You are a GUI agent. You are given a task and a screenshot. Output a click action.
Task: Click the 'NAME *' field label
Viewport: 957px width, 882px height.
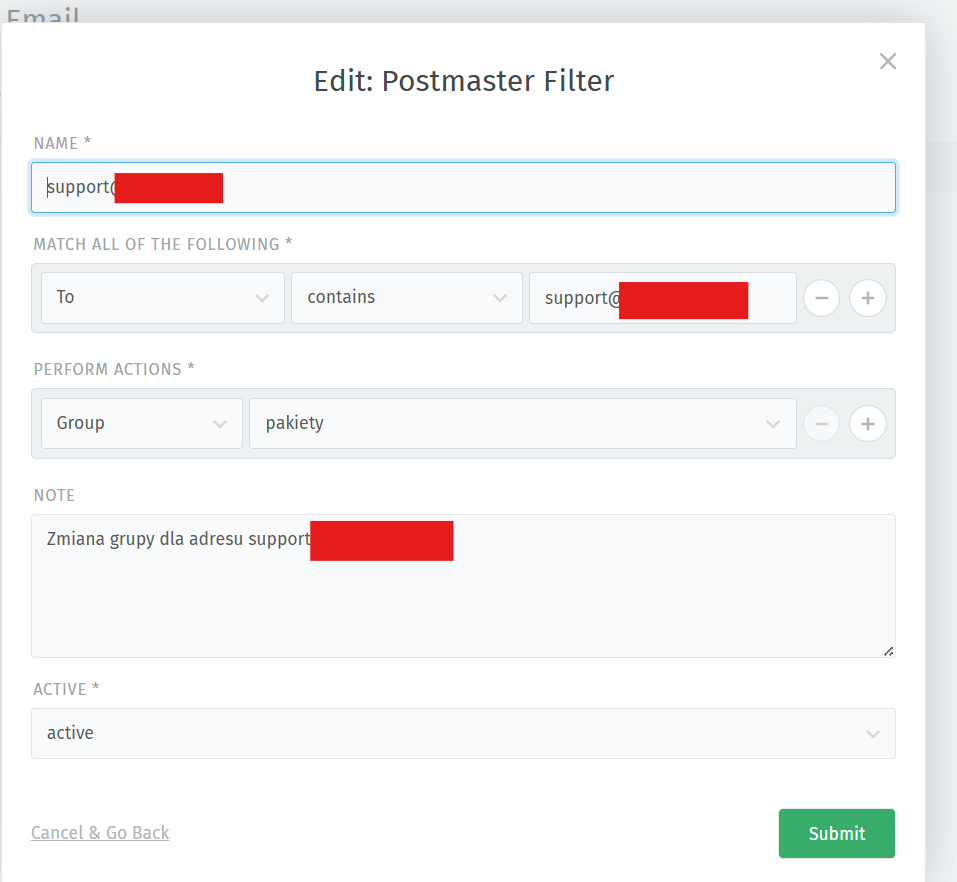point(62,143)
